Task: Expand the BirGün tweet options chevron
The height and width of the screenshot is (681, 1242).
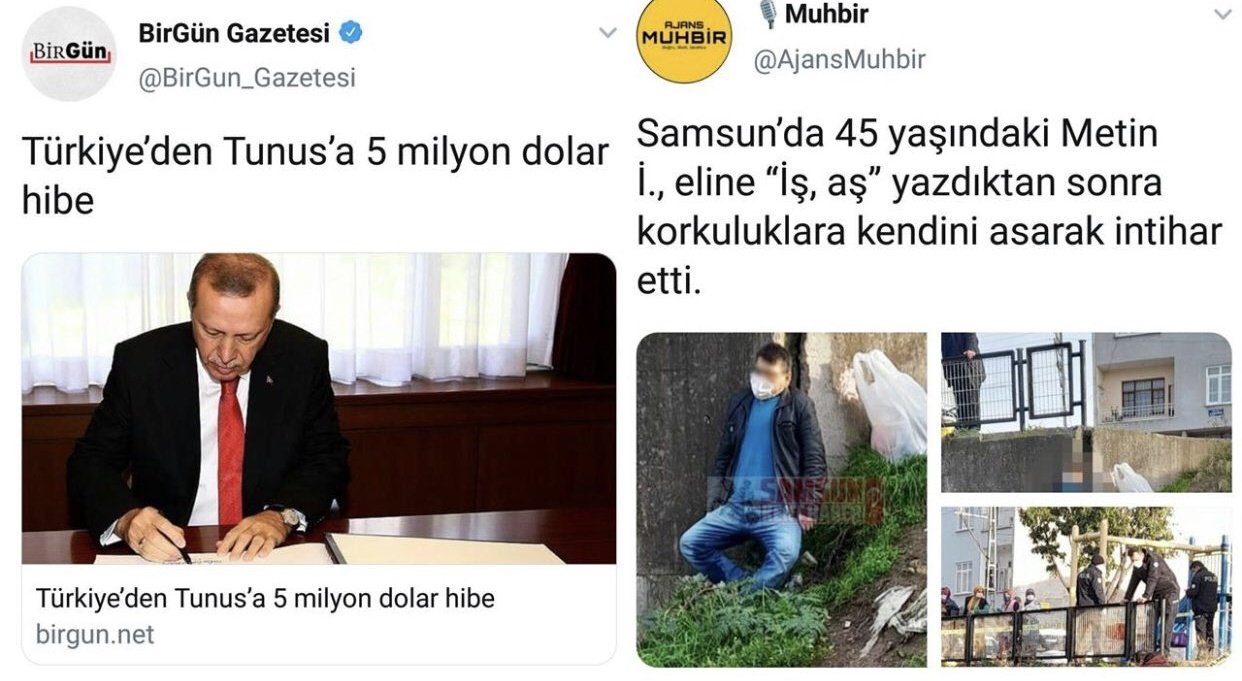Action: point(607,33)
